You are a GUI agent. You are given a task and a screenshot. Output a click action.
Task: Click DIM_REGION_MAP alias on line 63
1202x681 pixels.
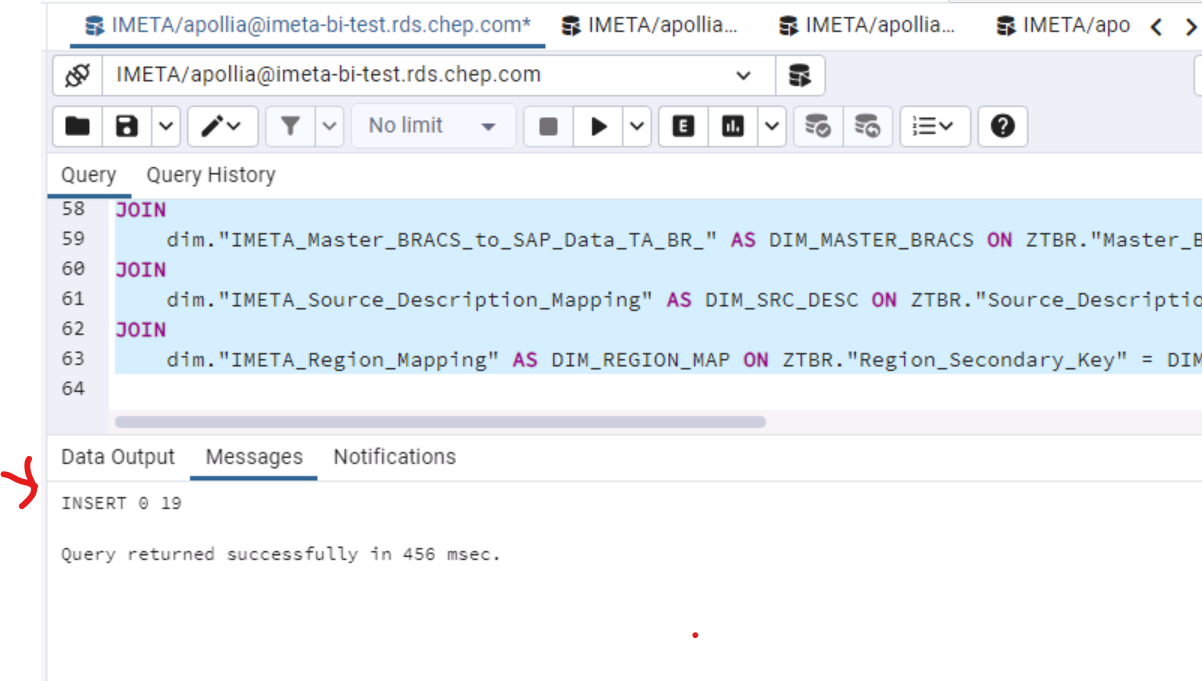coord(640,359)
